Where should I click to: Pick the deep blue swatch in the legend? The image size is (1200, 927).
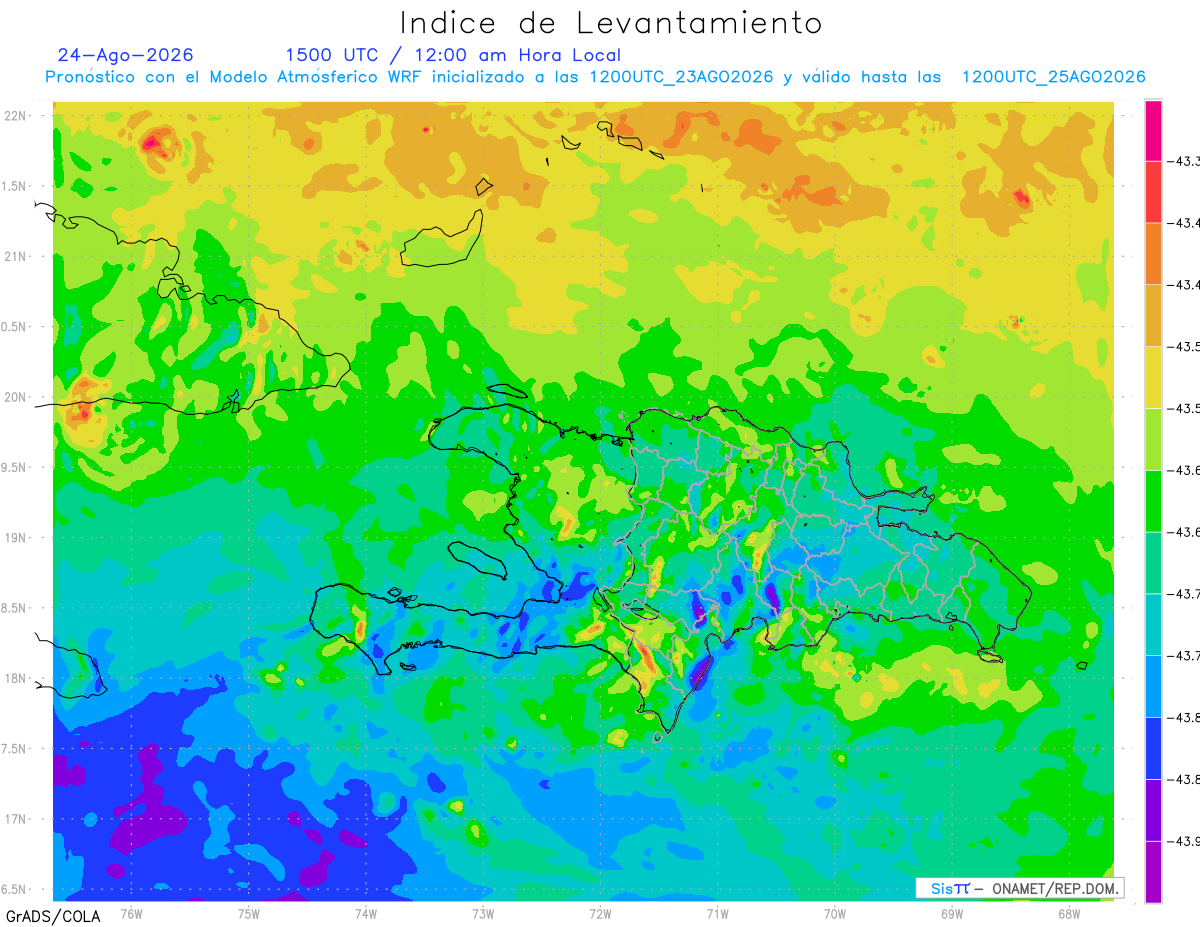(x=1153, y=747)
